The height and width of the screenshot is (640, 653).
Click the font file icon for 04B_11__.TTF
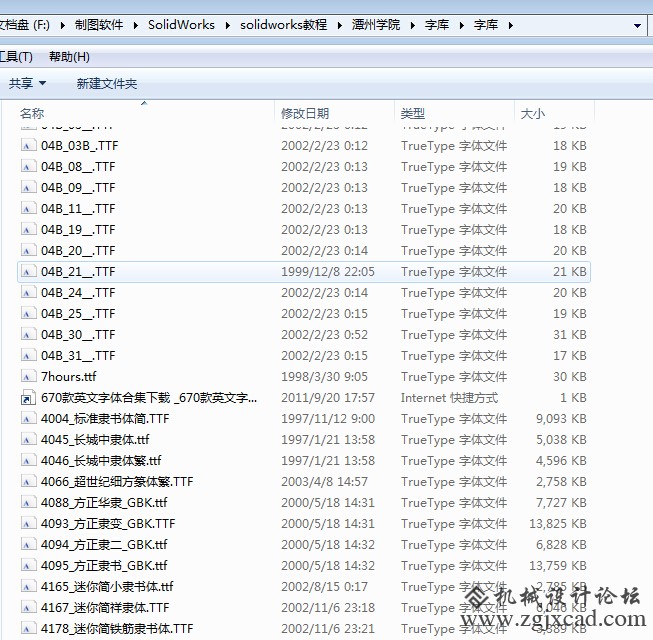28,208
